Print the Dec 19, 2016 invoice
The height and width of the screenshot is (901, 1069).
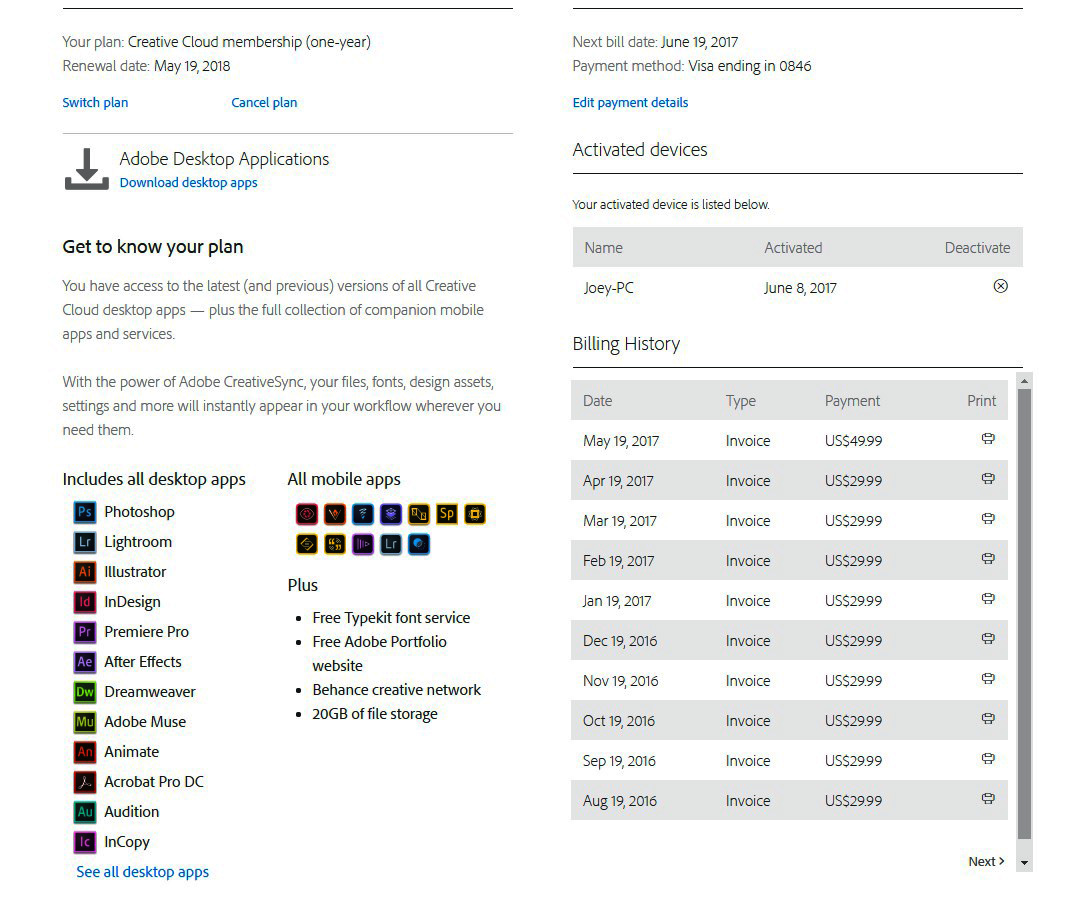coord(988,639)
